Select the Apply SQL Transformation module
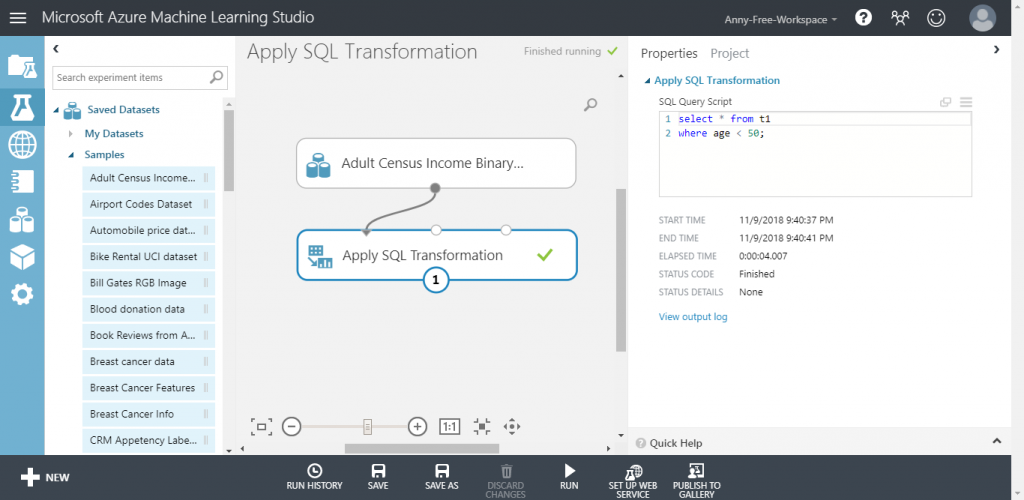Viewport: 1024px width, 500px height. [x=437, y=255]
